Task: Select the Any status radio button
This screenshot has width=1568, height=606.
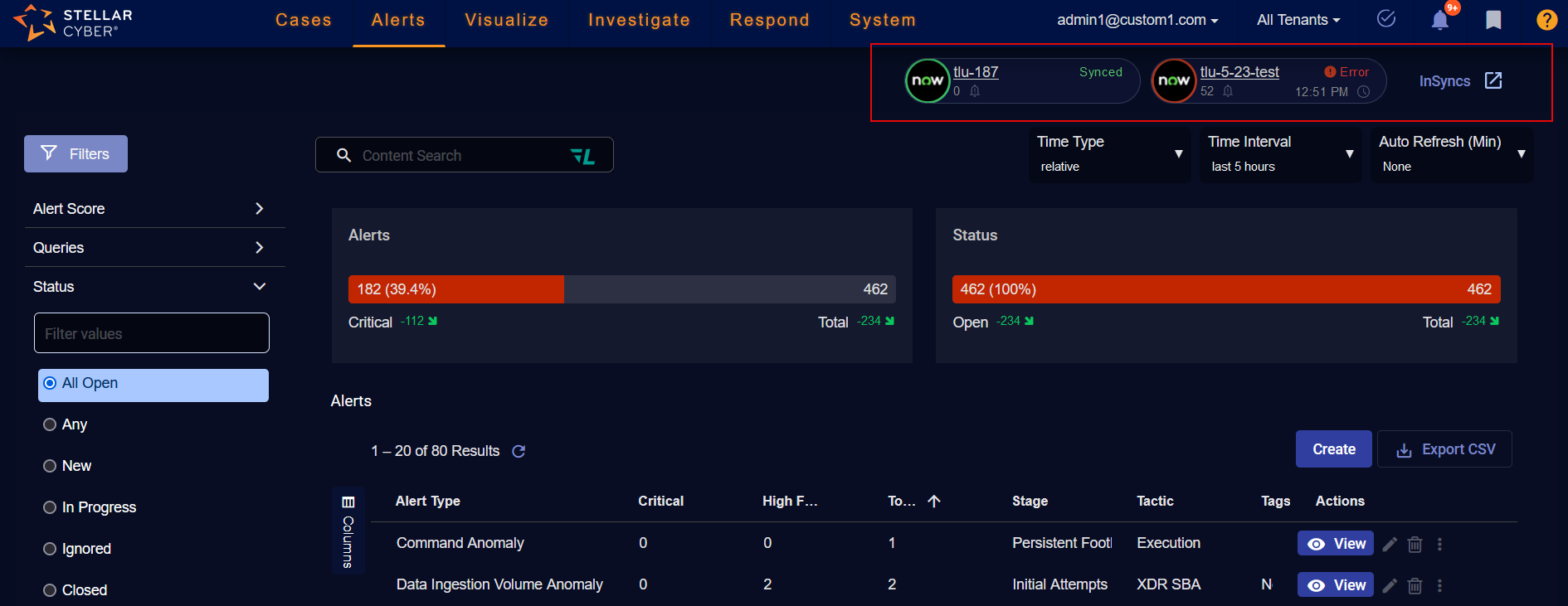Action: [x=50, y=424]
